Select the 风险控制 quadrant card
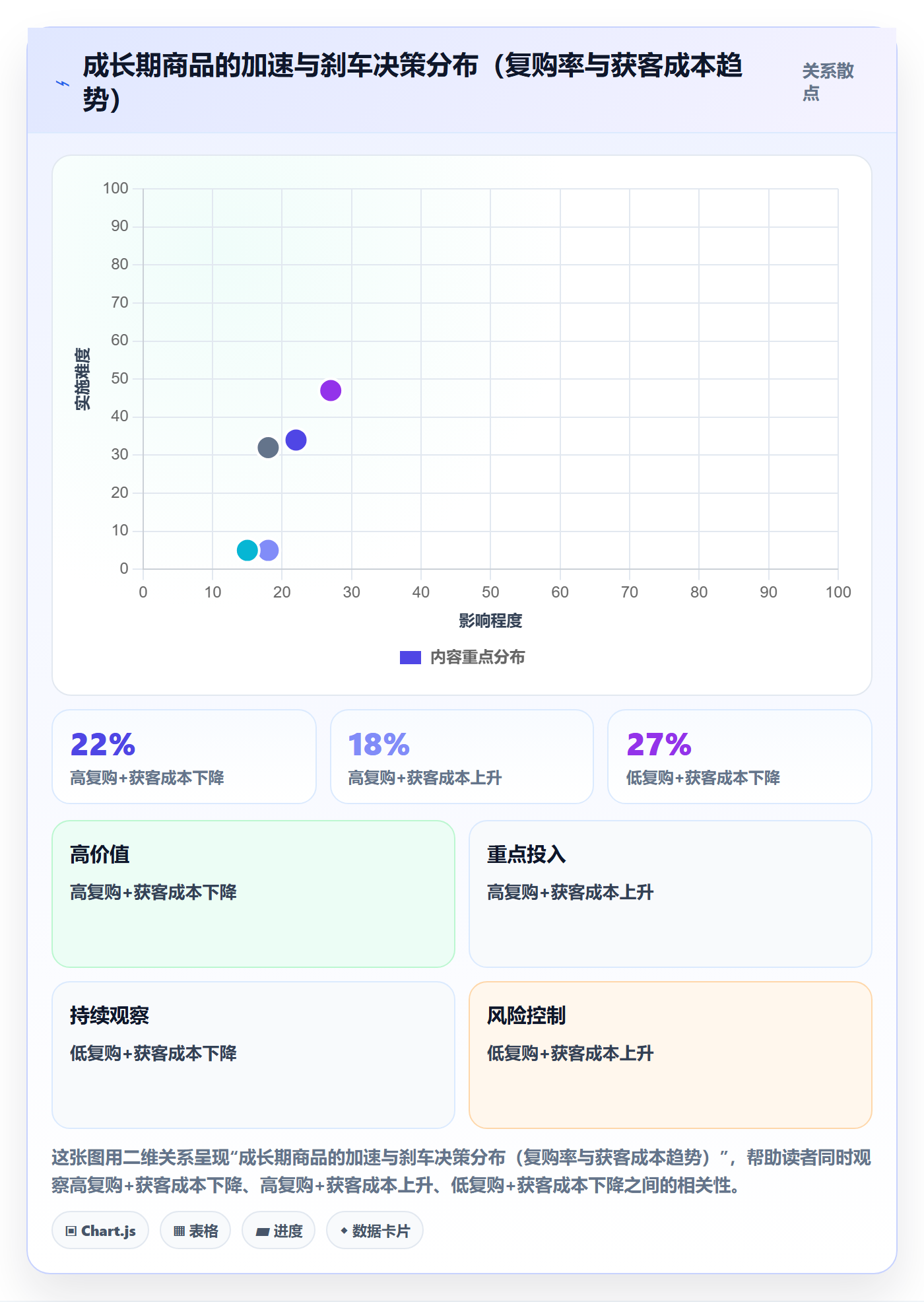924x1302 pixels. click(x=671, y=1055)
